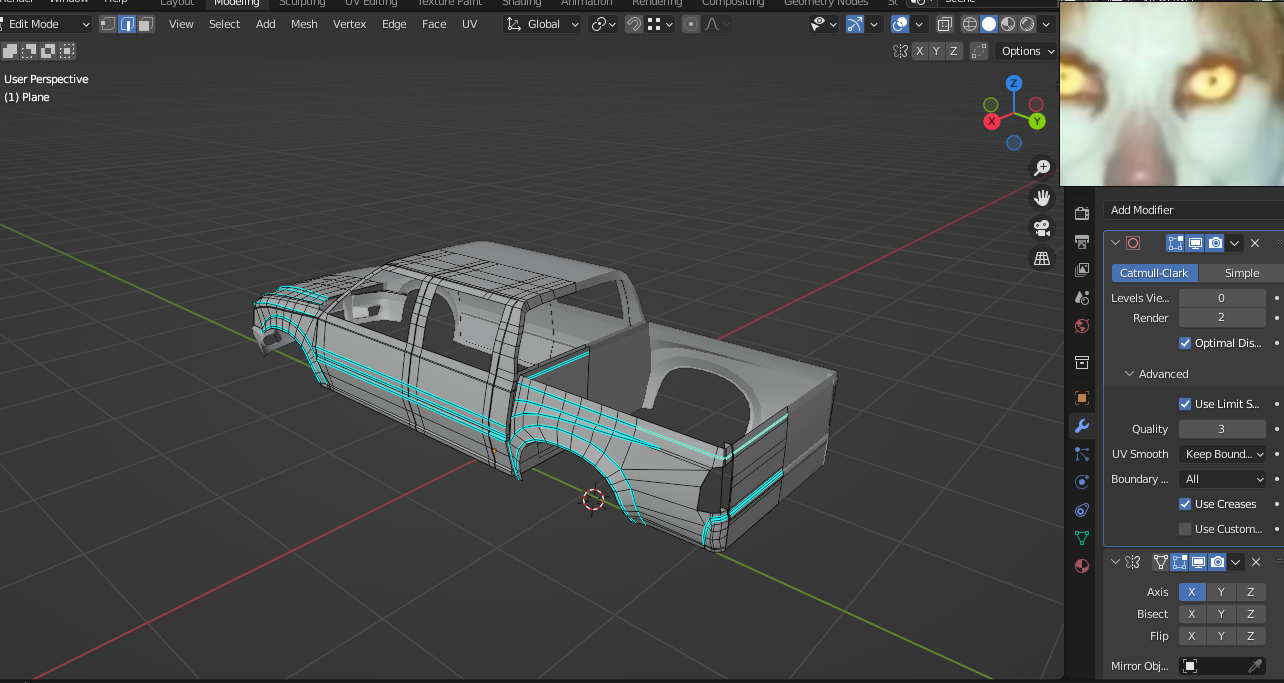This screenshot has width=1284, height=683.
Task: Remove the Subdivision modifier with X
Action: click(1255, 243)
